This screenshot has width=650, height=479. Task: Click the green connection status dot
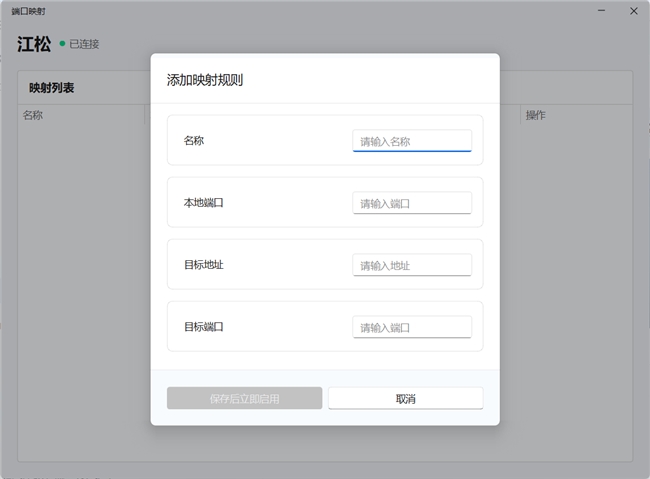point(62,44)
